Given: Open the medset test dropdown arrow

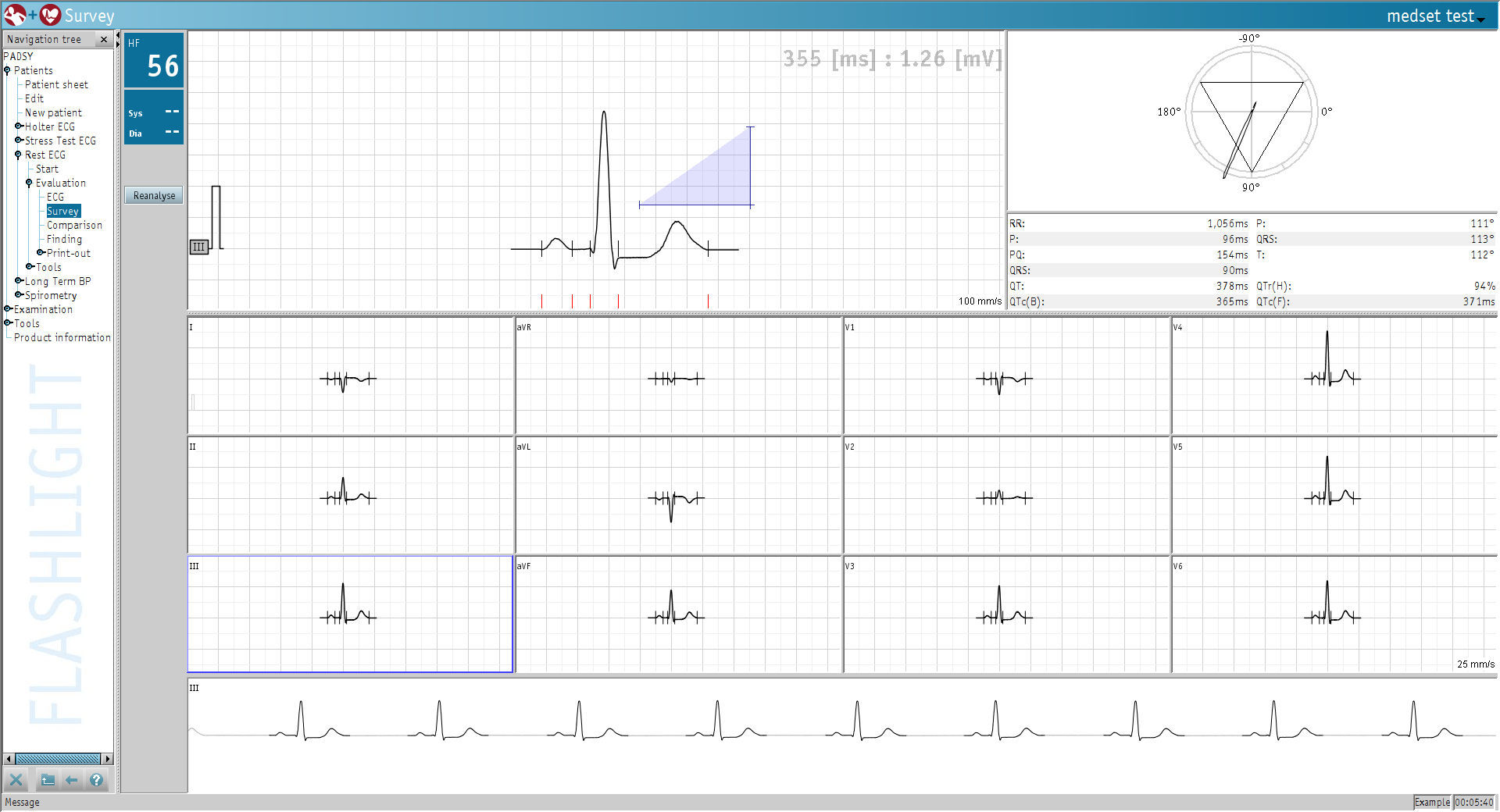Looking at the screenshot, I should (1481, 20).
